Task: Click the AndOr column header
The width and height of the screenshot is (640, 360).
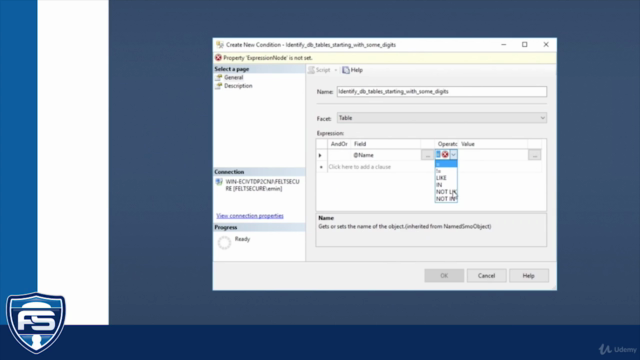Action: click(339, 144)
